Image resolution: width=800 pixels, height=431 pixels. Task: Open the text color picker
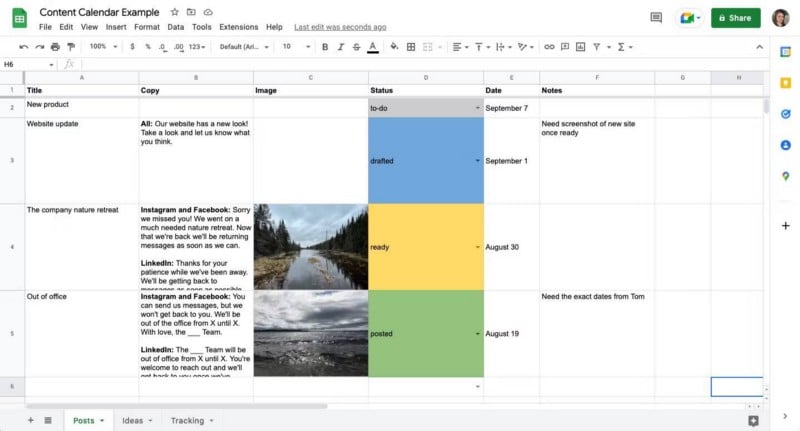click(373, 47)
